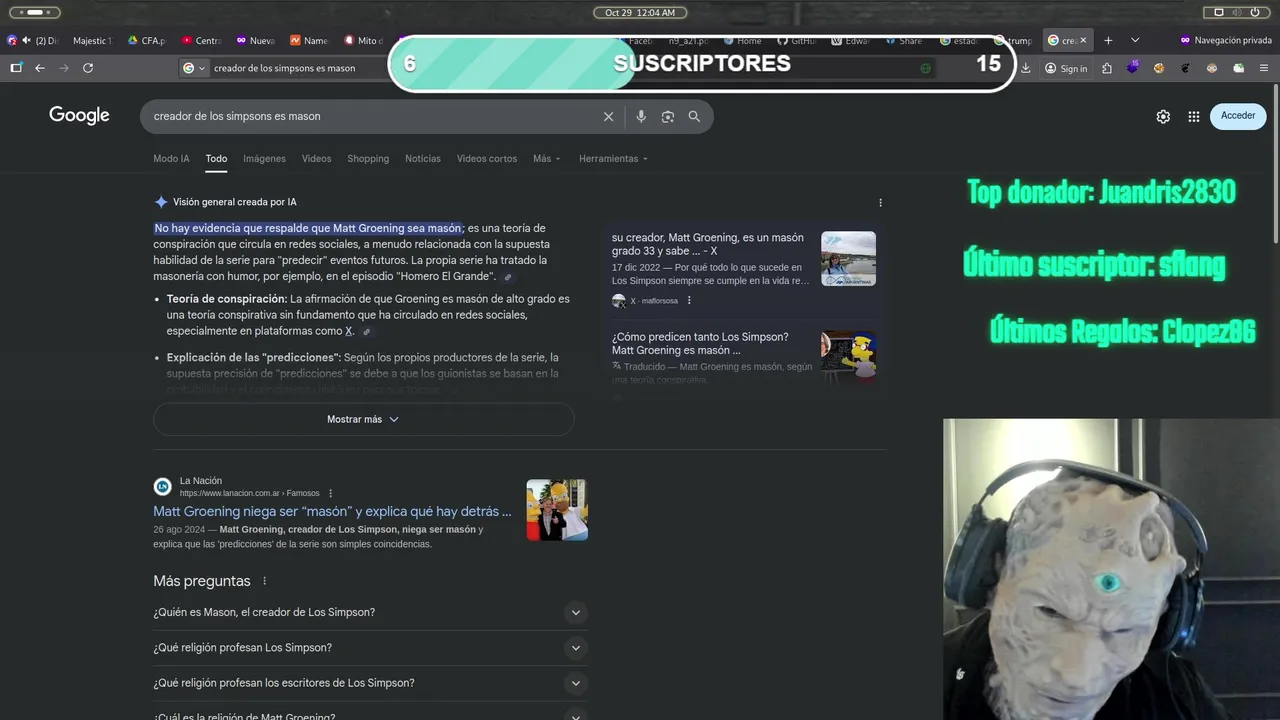The width and height of the screenshot is (1280, 720).
Task: Select the Noticias results tab
Action: [423, 159]
